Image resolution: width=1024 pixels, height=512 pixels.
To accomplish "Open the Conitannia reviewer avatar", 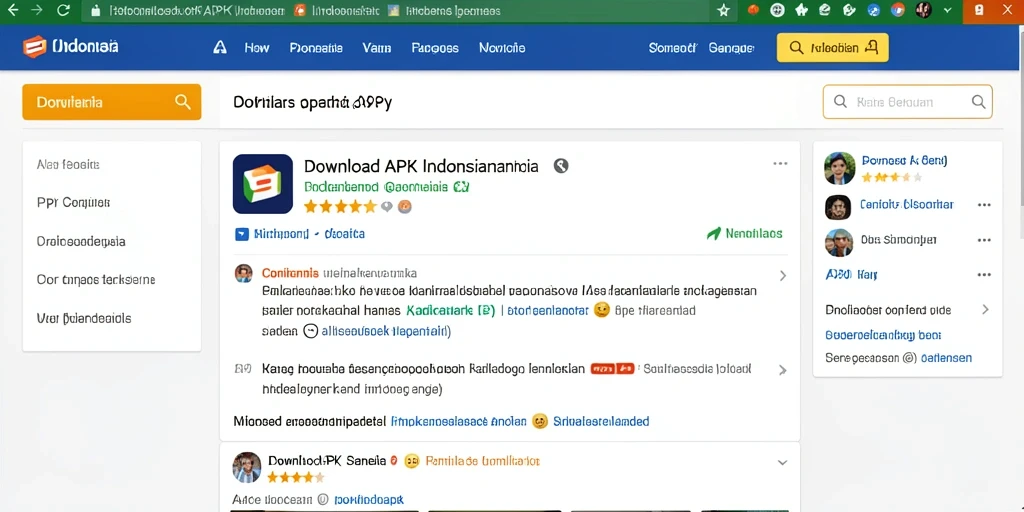I will pyautogui.click(x=243, y=273).
